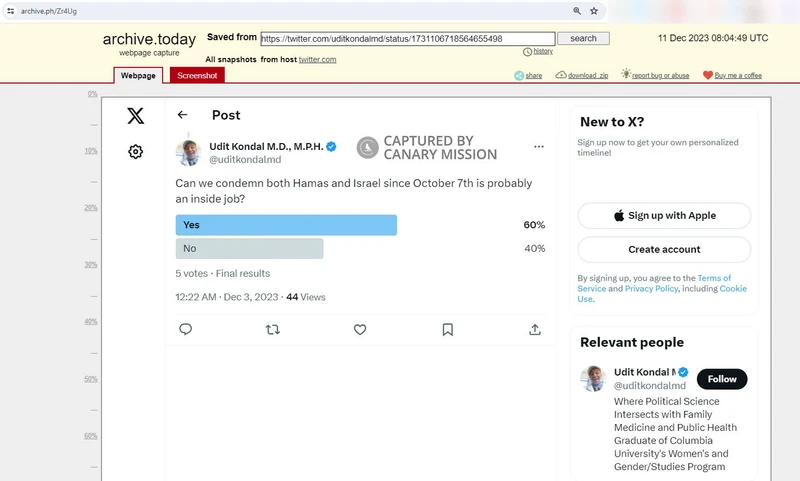Click the repost arrows icon

click(272, 329)
